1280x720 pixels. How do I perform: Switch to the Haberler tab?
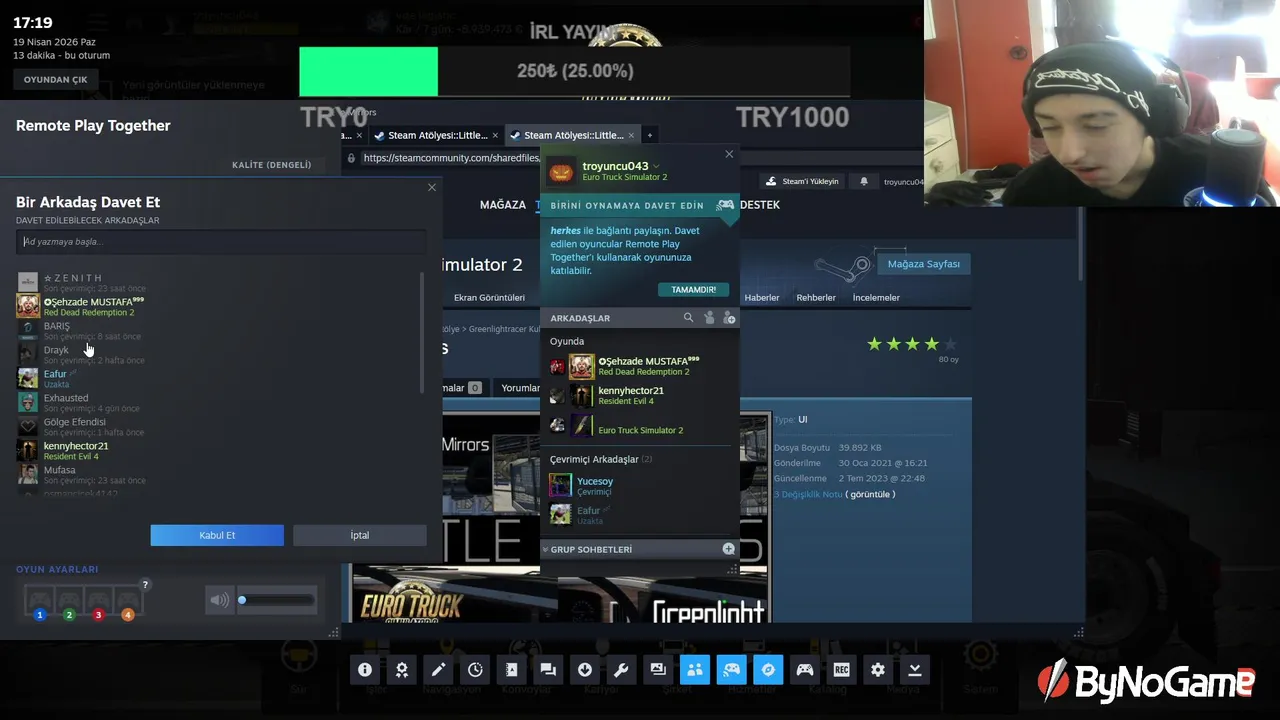pos(762,297)
